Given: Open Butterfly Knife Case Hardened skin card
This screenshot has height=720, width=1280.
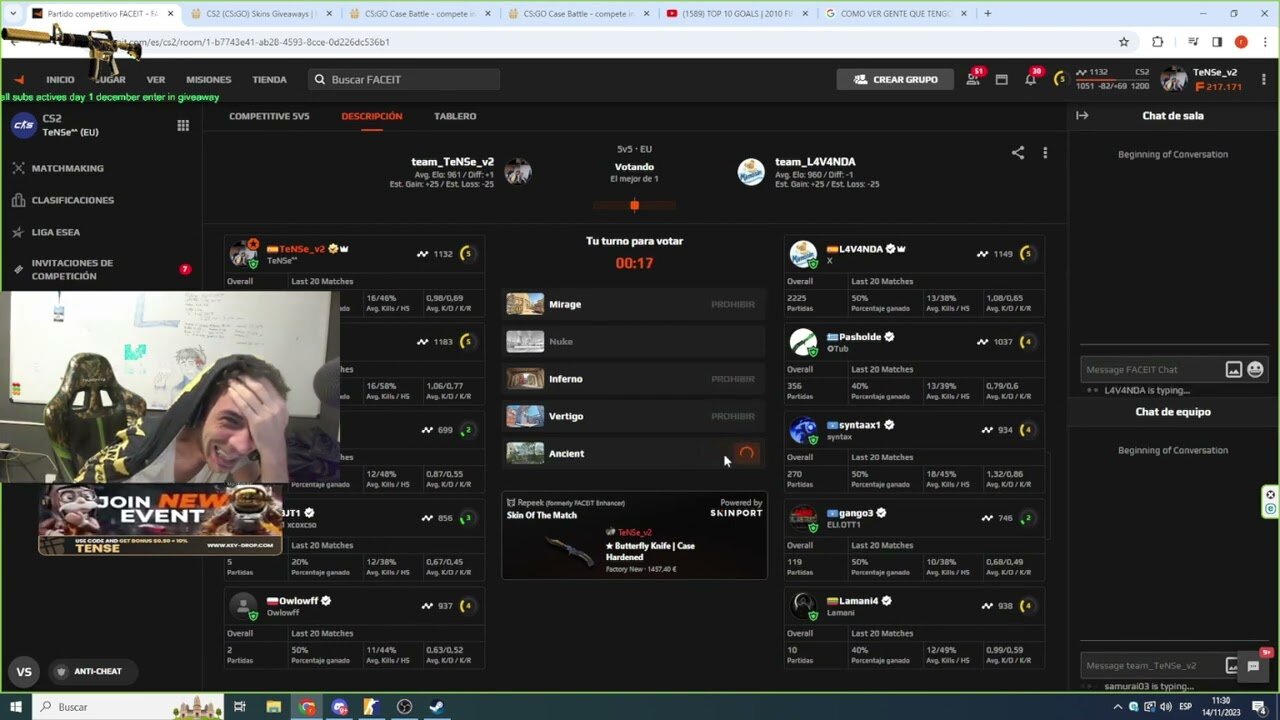Looking at the screenshot, I should point(634,535).
